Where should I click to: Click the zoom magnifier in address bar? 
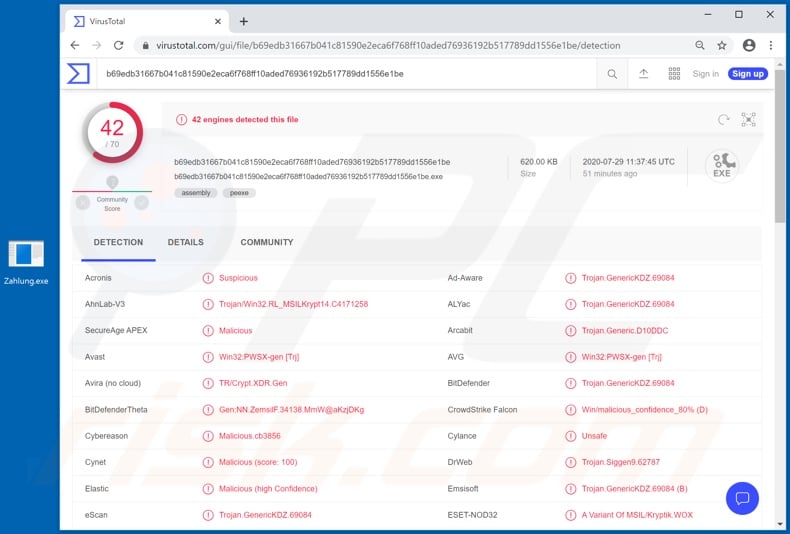point(700,45)
